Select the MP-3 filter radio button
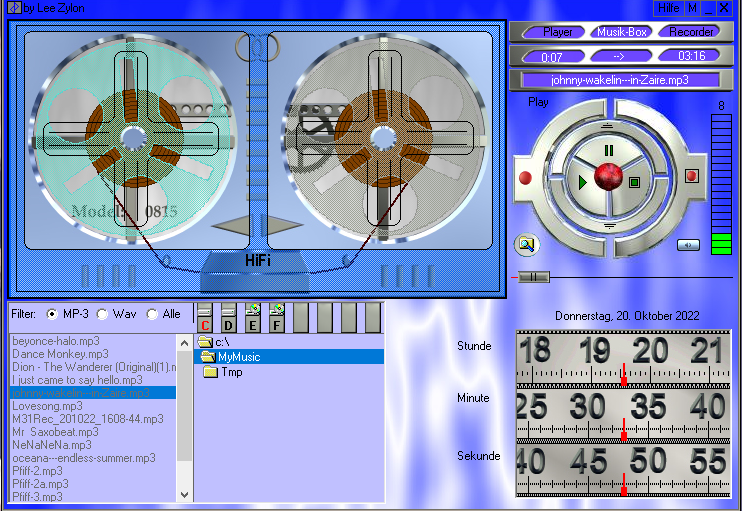Image resolution: width=742 pixels, height=511 pixels. point(52,314)
